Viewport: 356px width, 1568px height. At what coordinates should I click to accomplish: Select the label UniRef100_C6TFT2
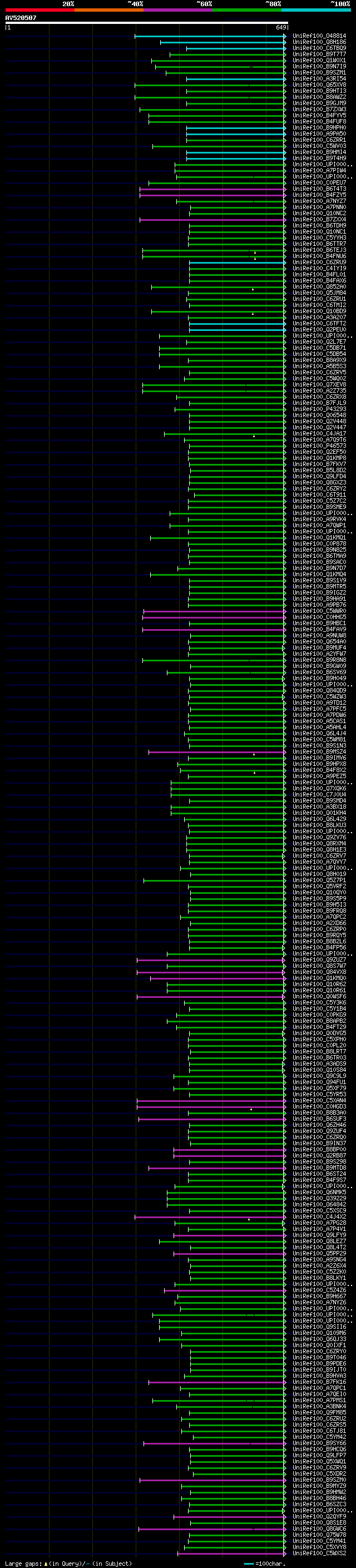tap(319, 324)
